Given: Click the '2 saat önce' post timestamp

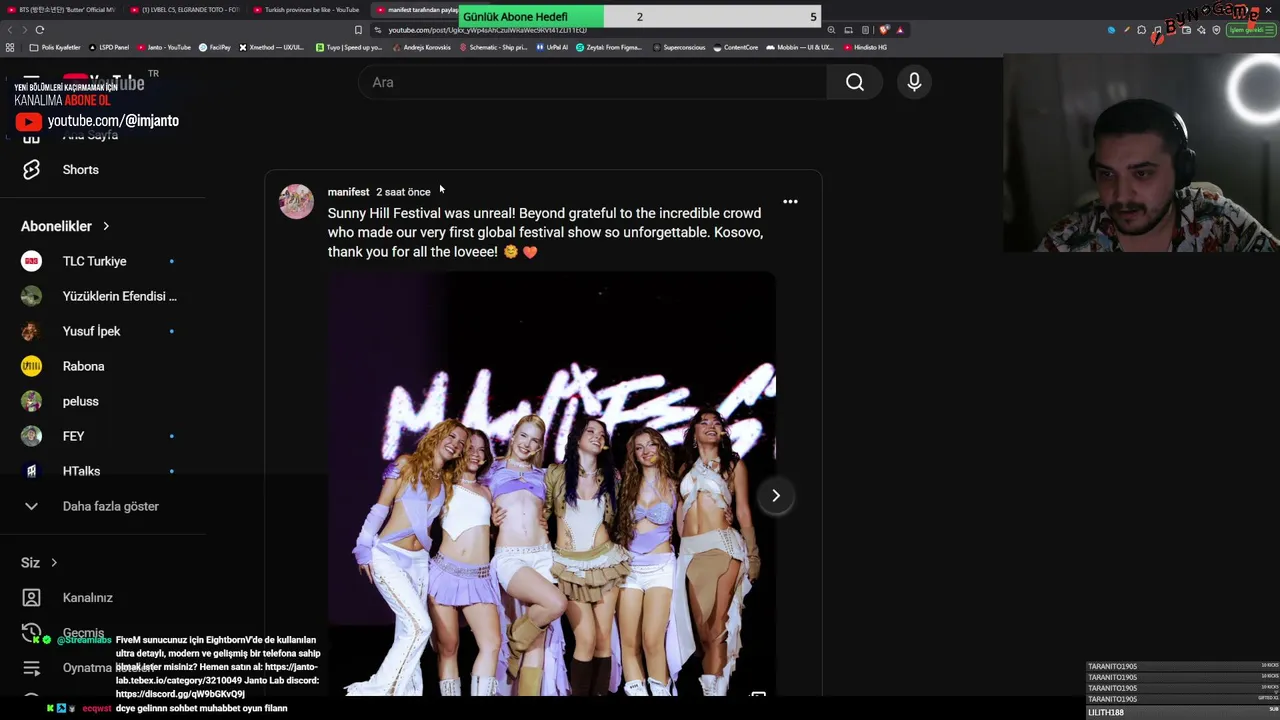Looking at the screenshot, I should tap(403, 192).
